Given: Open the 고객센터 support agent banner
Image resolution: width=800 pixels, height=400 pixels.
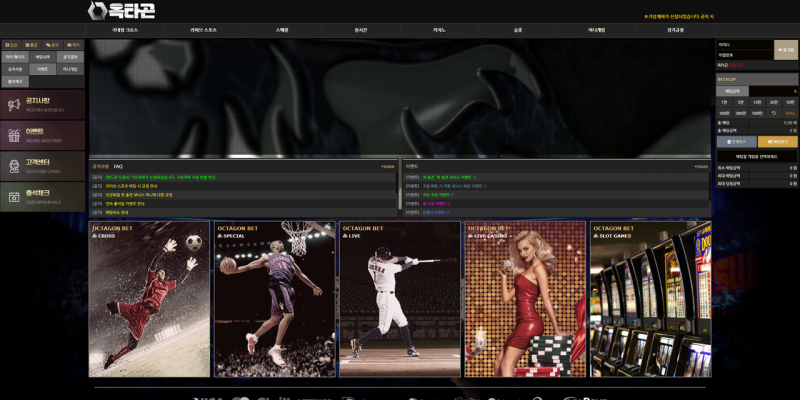Looking at the screenshot, I should click(x=43, y=166).
